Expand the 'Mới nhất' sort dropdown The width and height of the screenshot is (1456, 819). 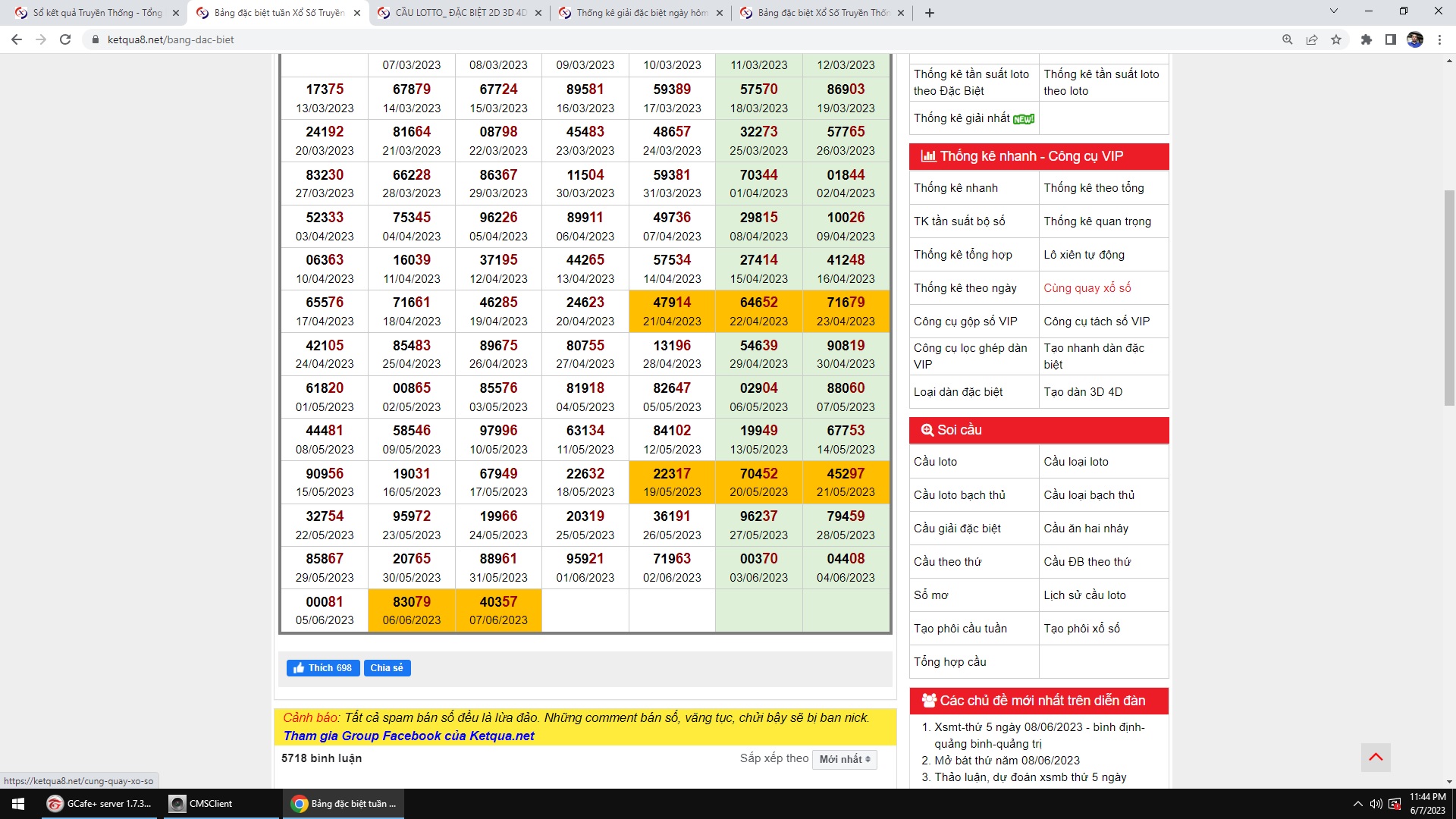click(x=844, y=759)
